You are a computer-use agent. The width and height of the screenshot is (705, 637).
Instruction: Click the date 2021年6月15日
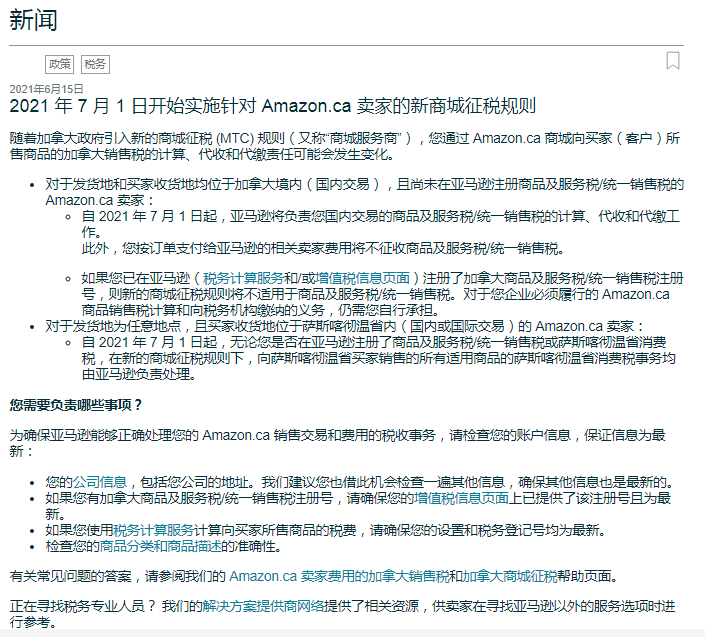46,89
